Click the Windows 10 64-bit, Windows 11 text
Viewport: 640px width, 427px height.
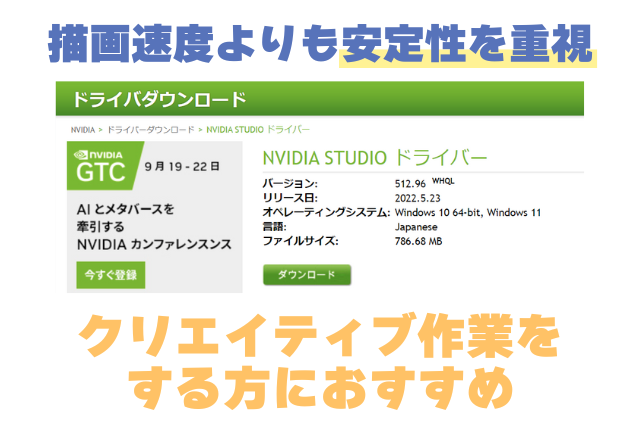point(467,213)
